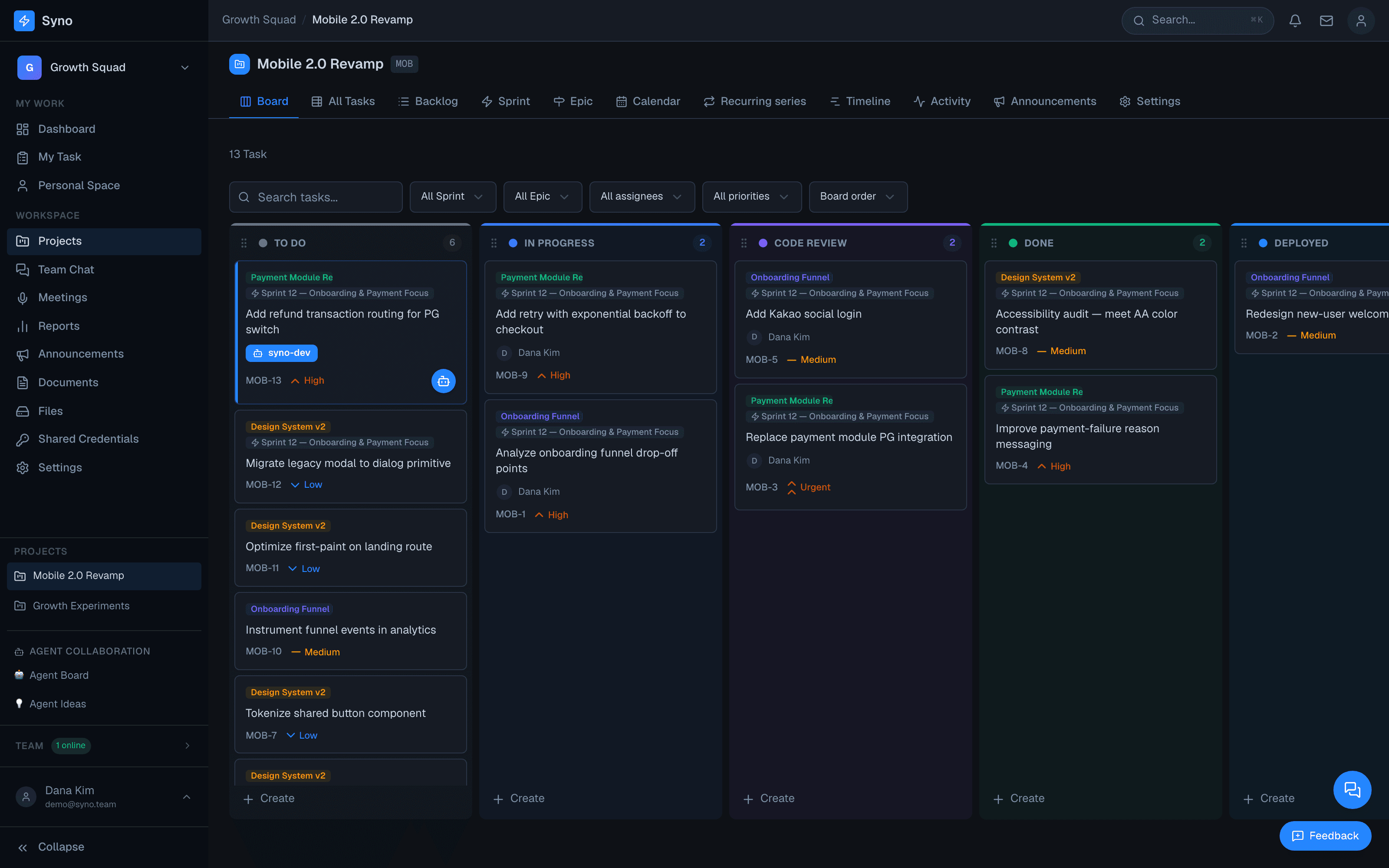This screenshot has width=1389, height=868.
Task: Click the agent robot icon on MOB-13 card
Action: point(443,381)
